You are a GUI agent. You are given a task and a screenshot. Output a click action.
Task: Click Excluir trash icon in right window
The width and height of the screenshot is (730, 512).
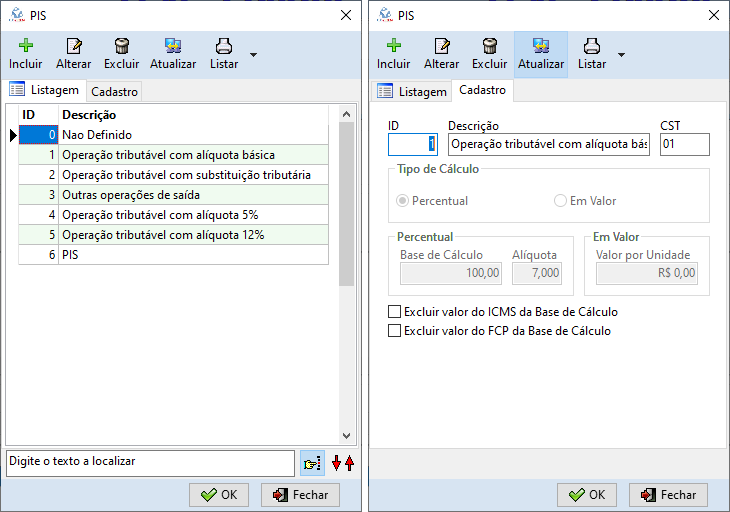pos(490,46)
